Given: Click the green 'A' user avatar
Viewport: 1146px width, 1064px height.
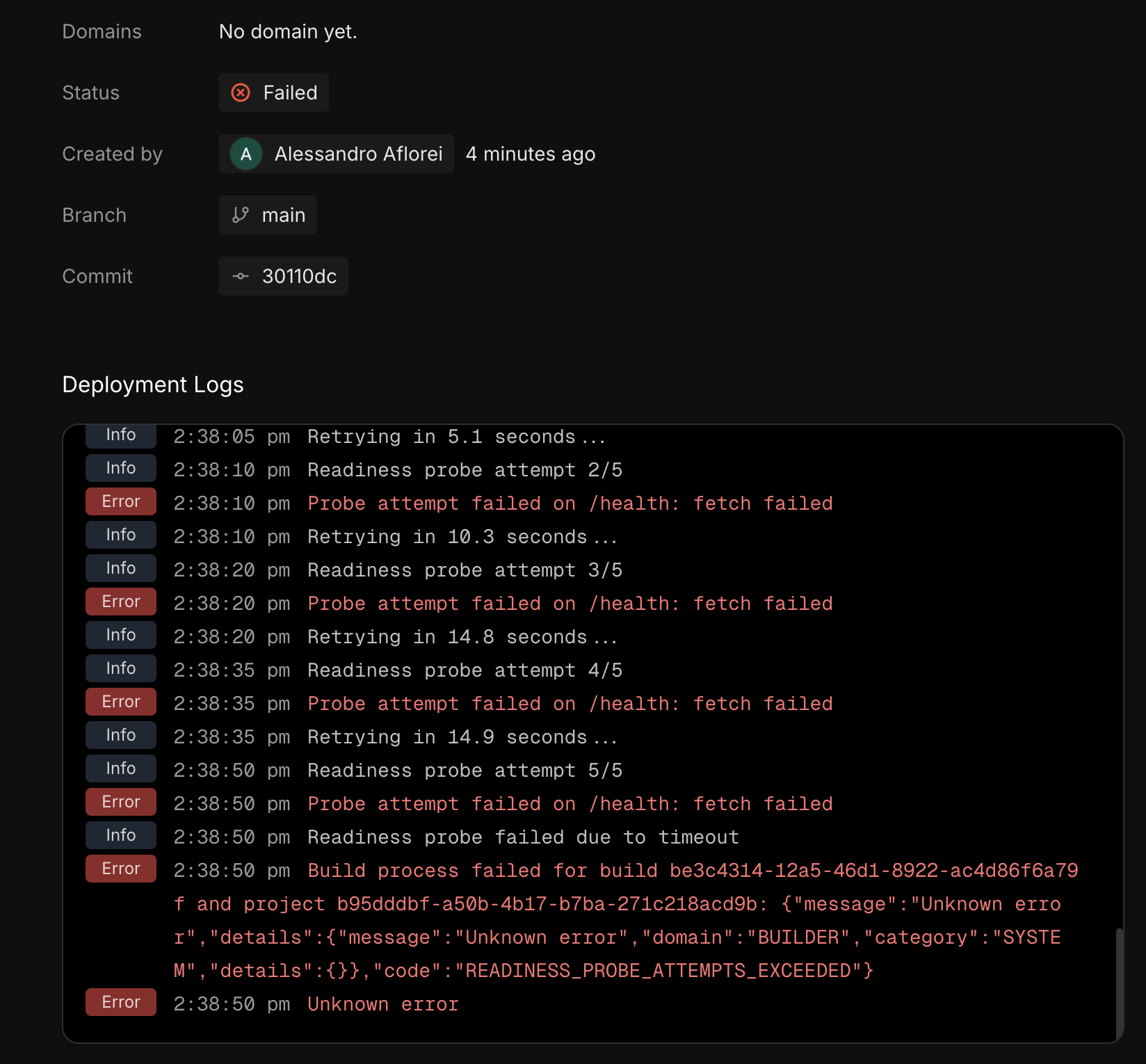Looking at the screenshot, I should click(246, 154).
